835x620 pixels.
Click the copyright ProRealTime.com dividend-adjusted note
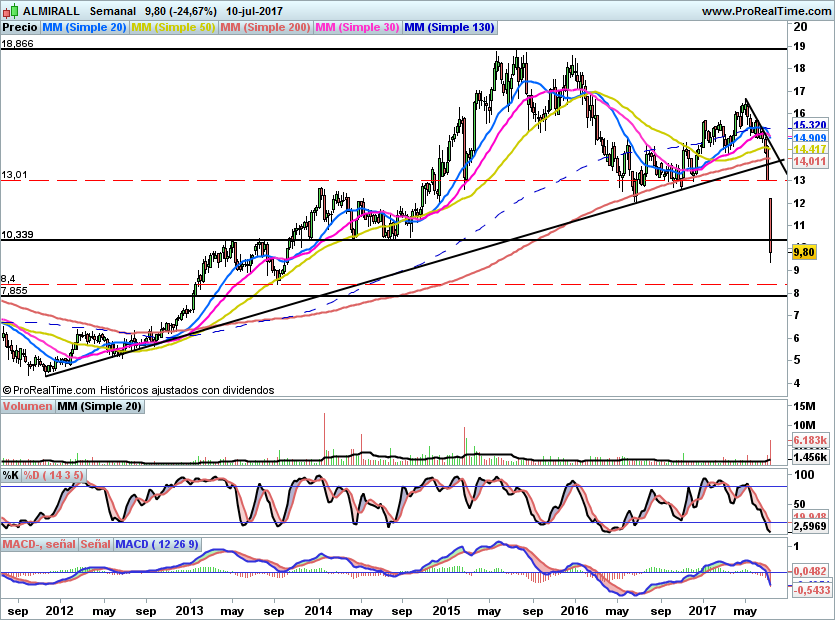138,390
